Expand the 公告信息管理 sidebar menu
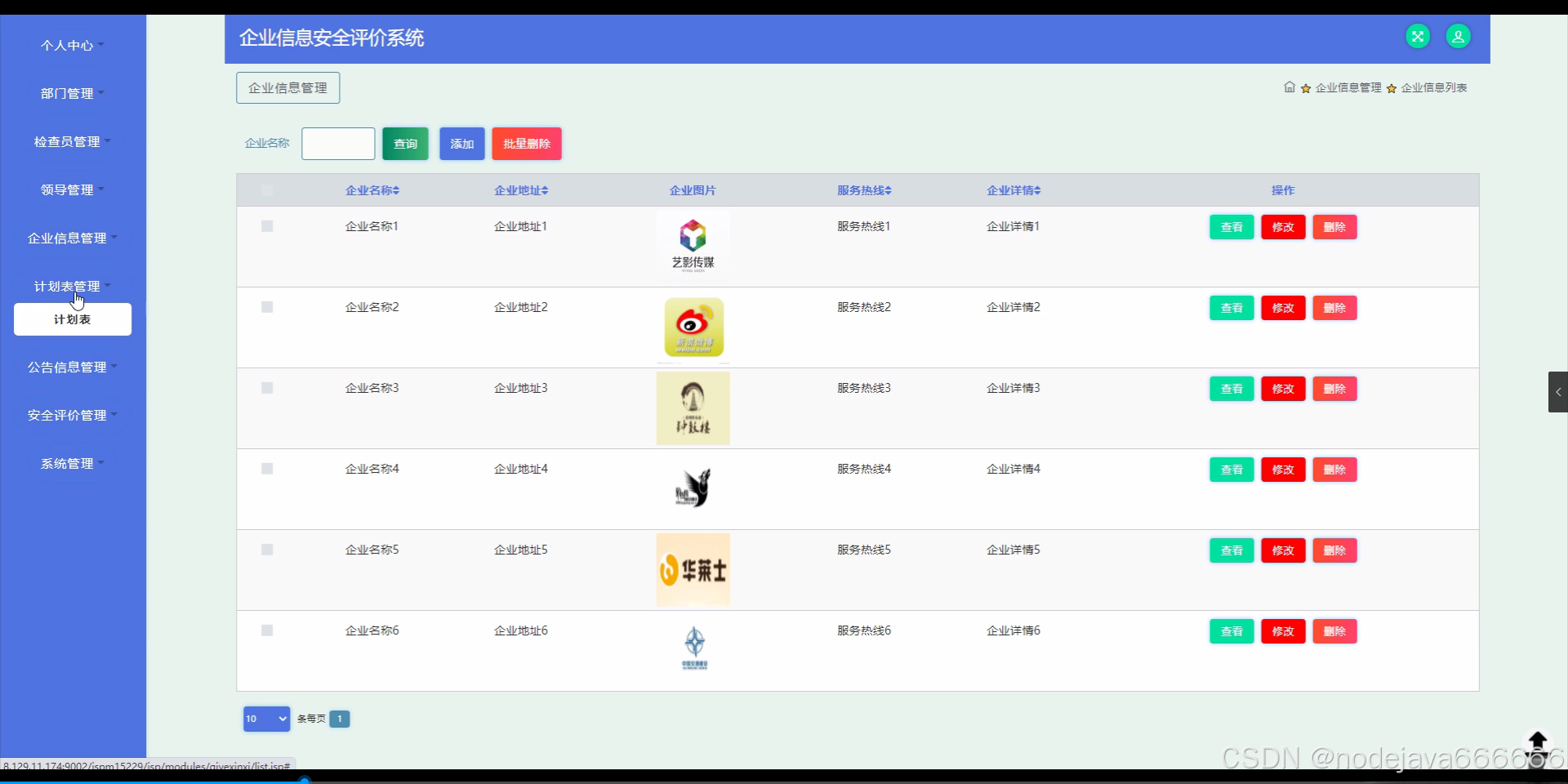Viewport: 1568px width, 784px height. [73, 367]
